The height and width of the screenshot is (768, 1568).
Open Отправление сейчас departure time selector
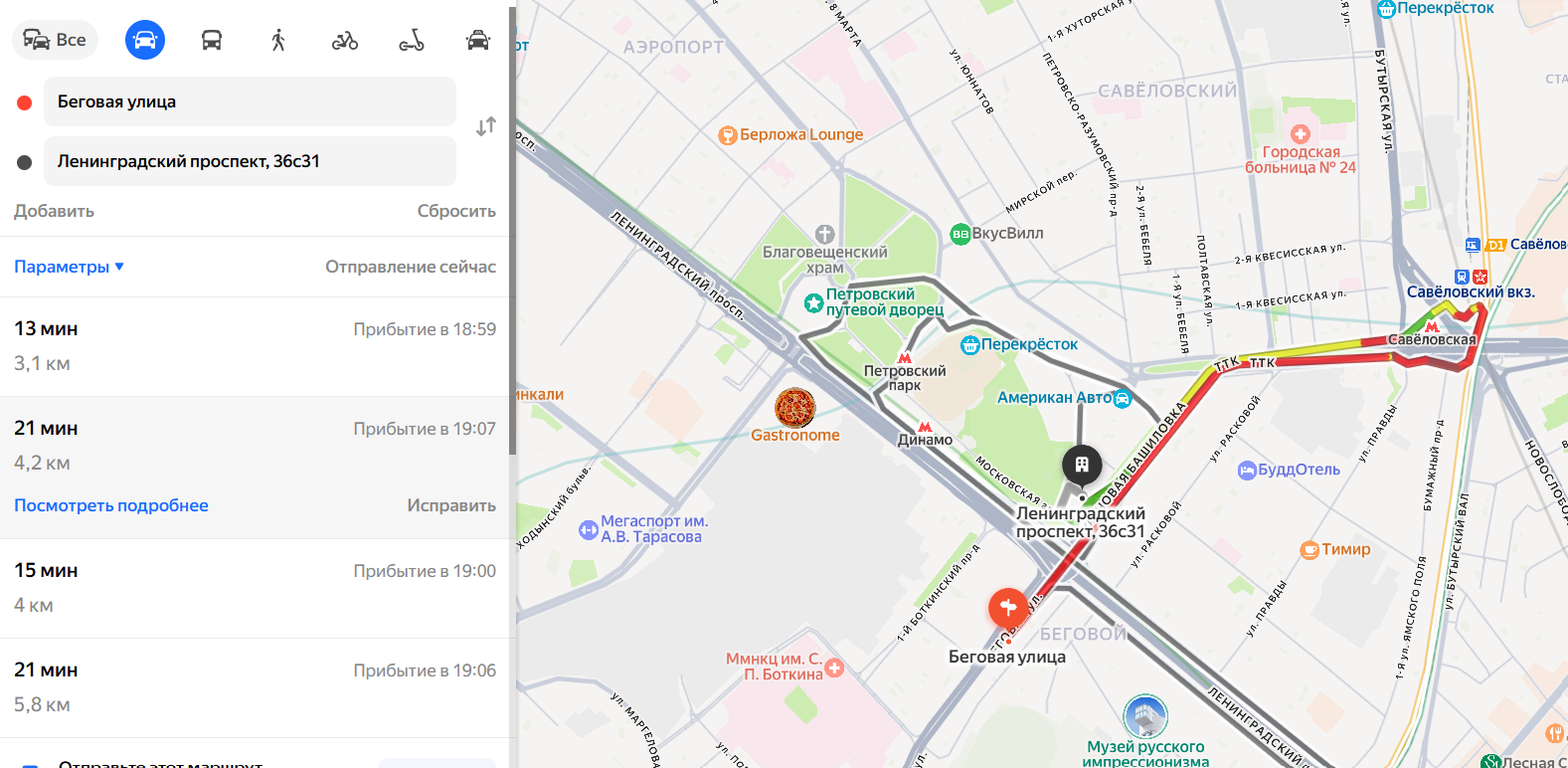[x=411, y=267]
